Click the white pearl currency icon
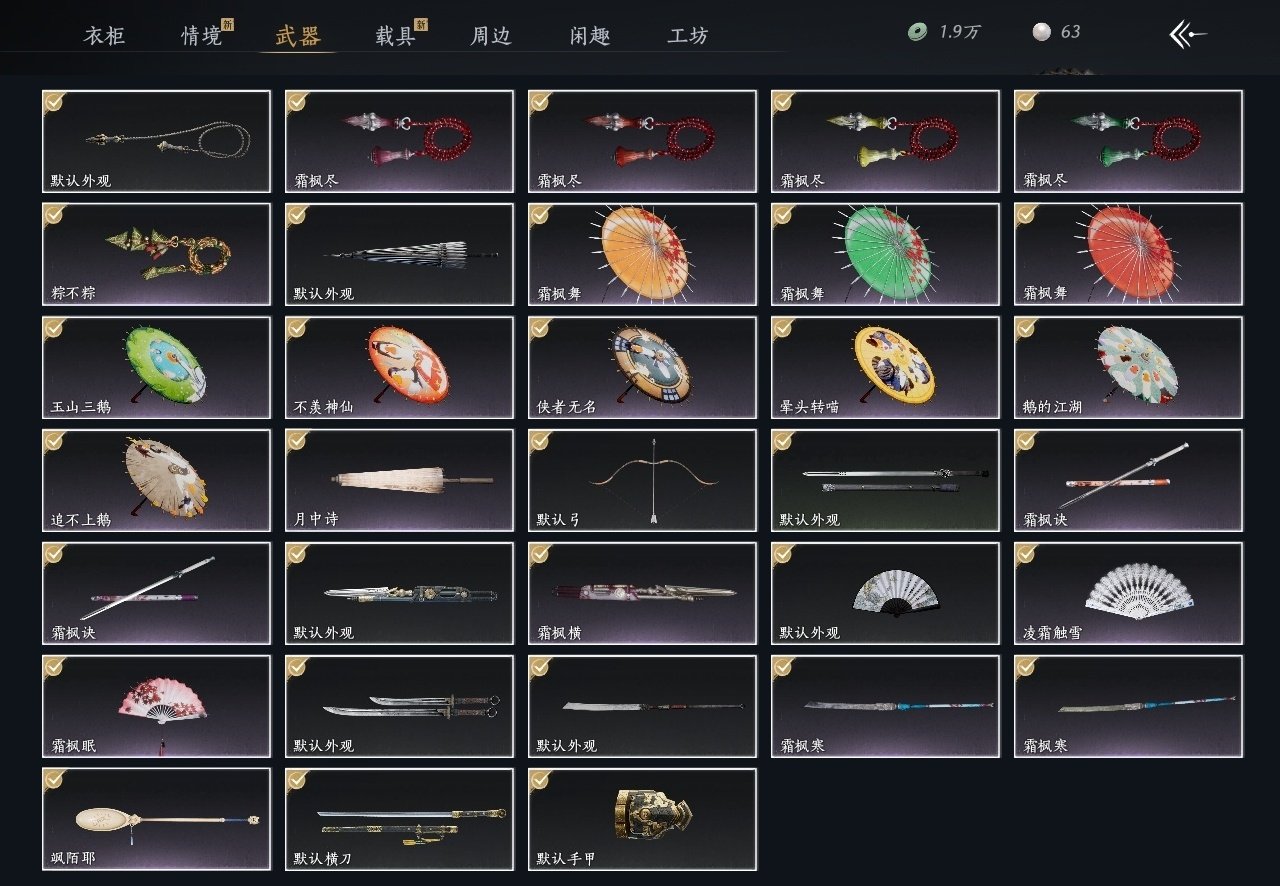 [x=1041, y=32]
